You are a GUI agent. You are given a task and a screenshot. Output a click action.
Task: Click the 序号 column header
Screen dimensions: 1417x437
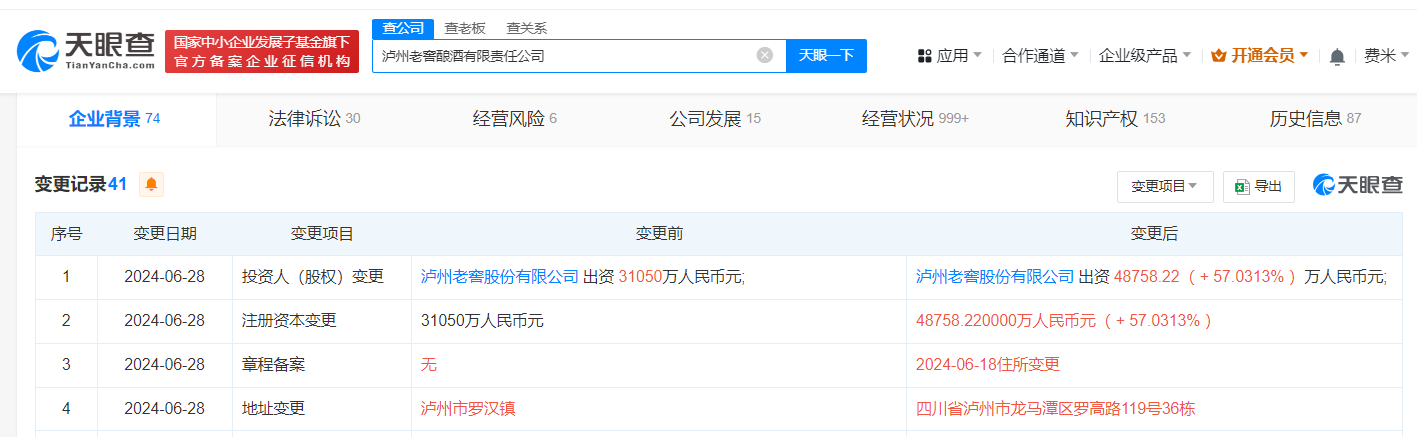[x=67, y=234]
